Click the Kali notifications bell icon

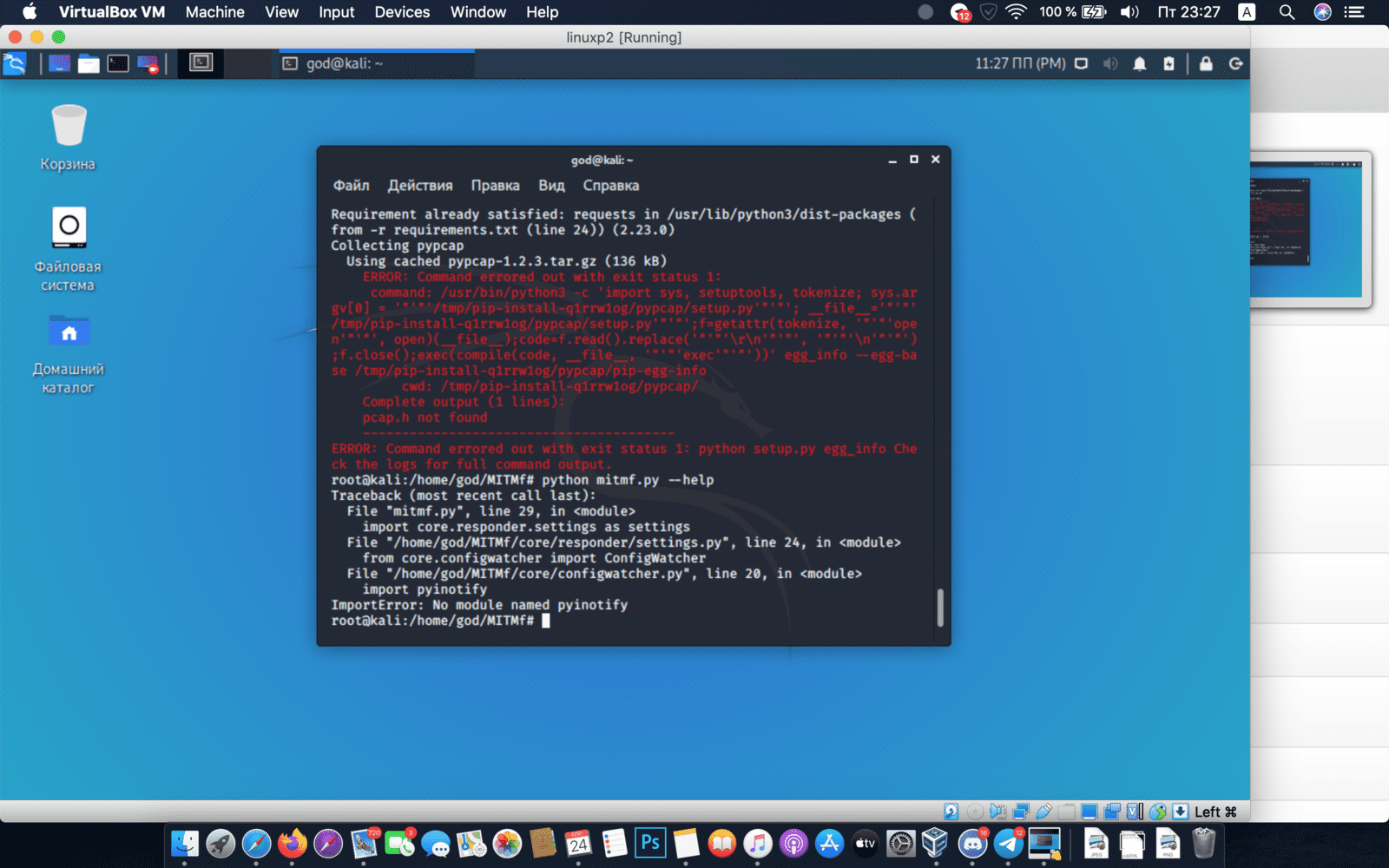tap(1139, 63)
